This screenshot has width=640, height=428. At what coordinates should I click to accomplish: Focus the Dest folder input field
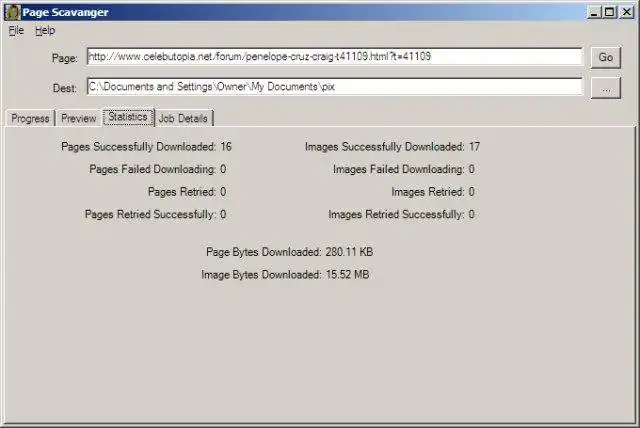point(335,86)
